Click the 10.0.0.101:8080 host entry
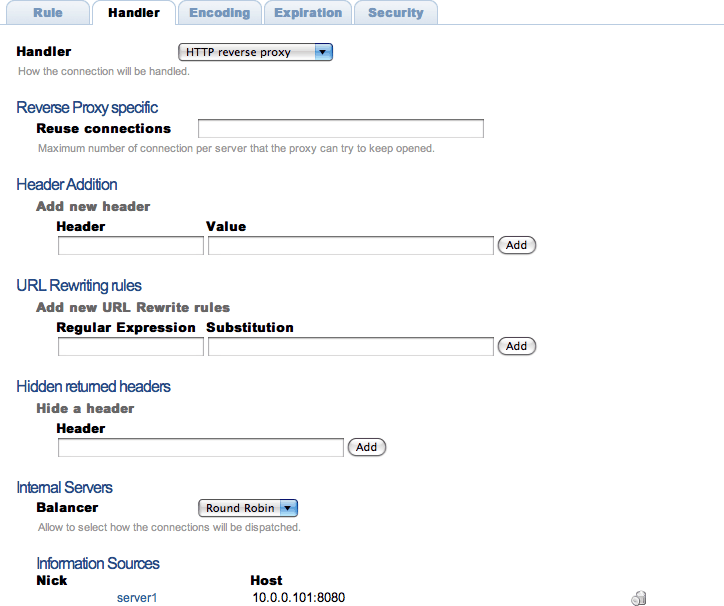Screen dimensions: 724x606 299,598
